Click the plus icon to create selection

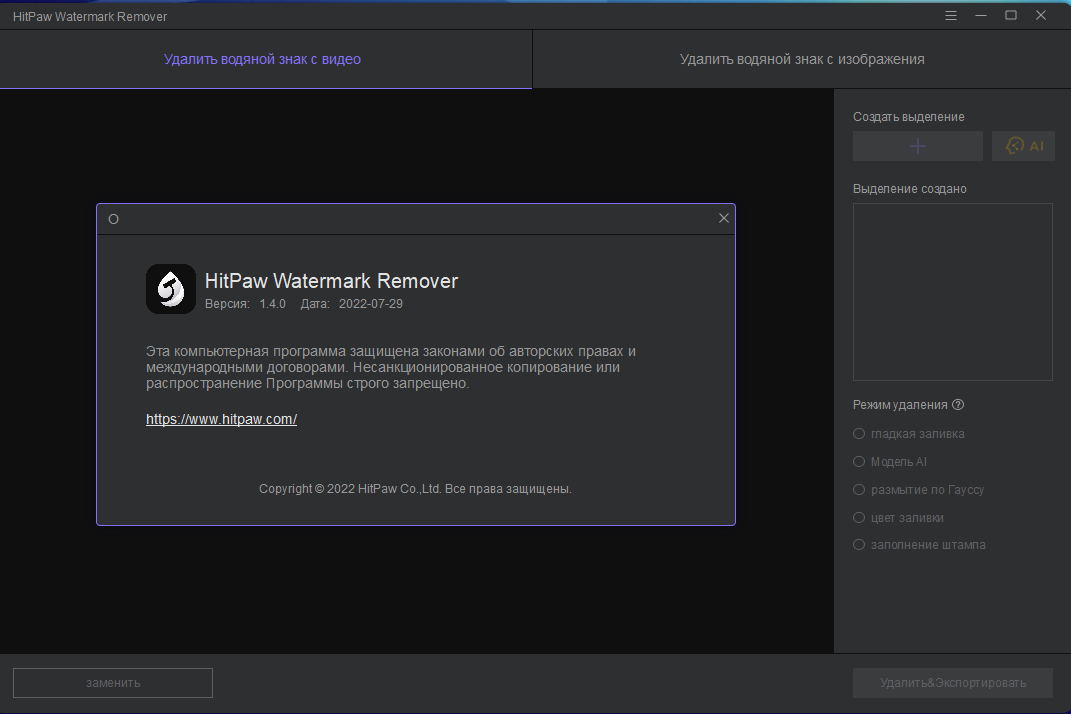(x=917, y=146)
